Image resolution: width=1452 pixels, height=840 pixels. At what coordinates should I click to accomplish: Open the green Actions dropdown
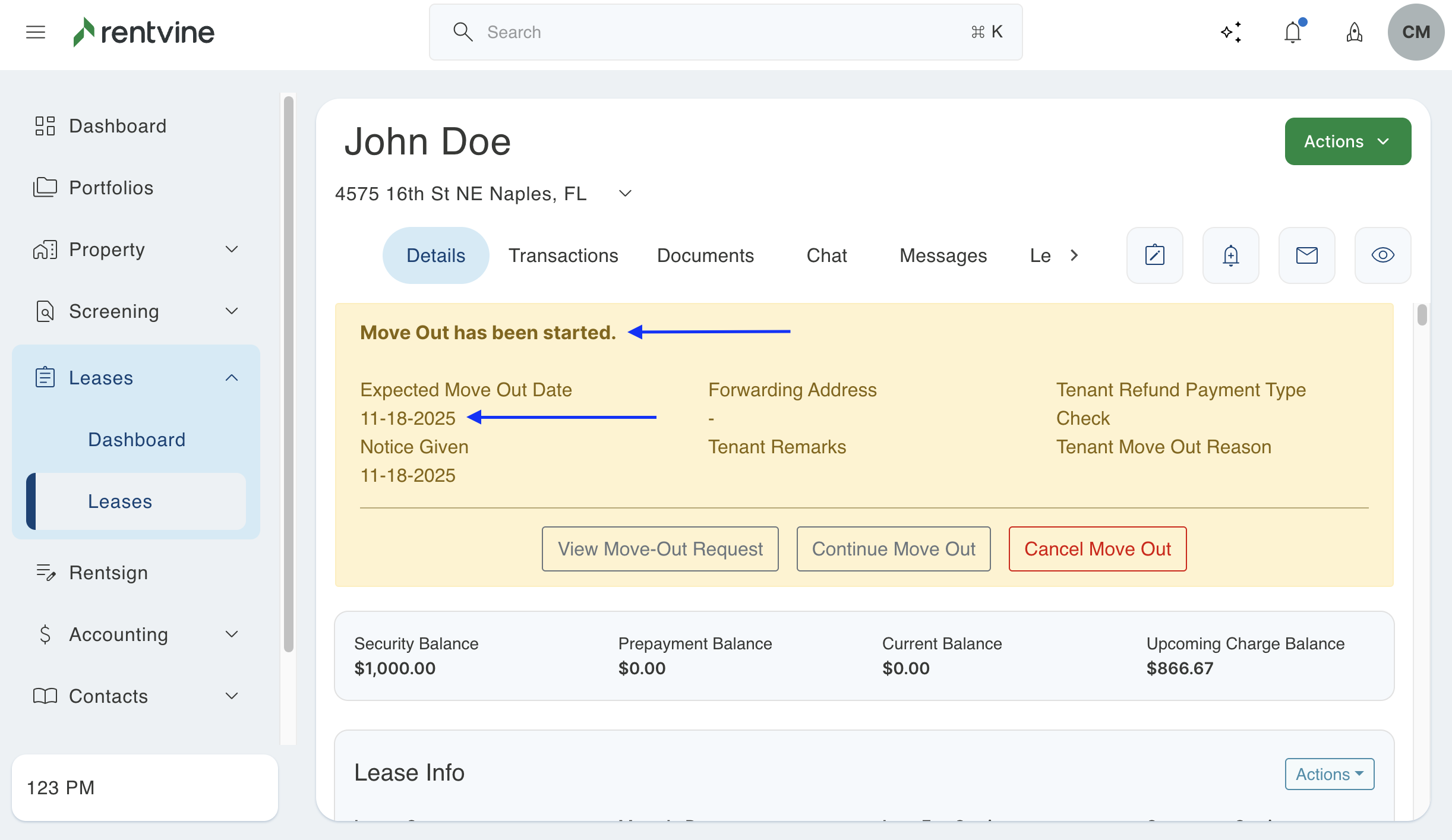coord(1347,141)
